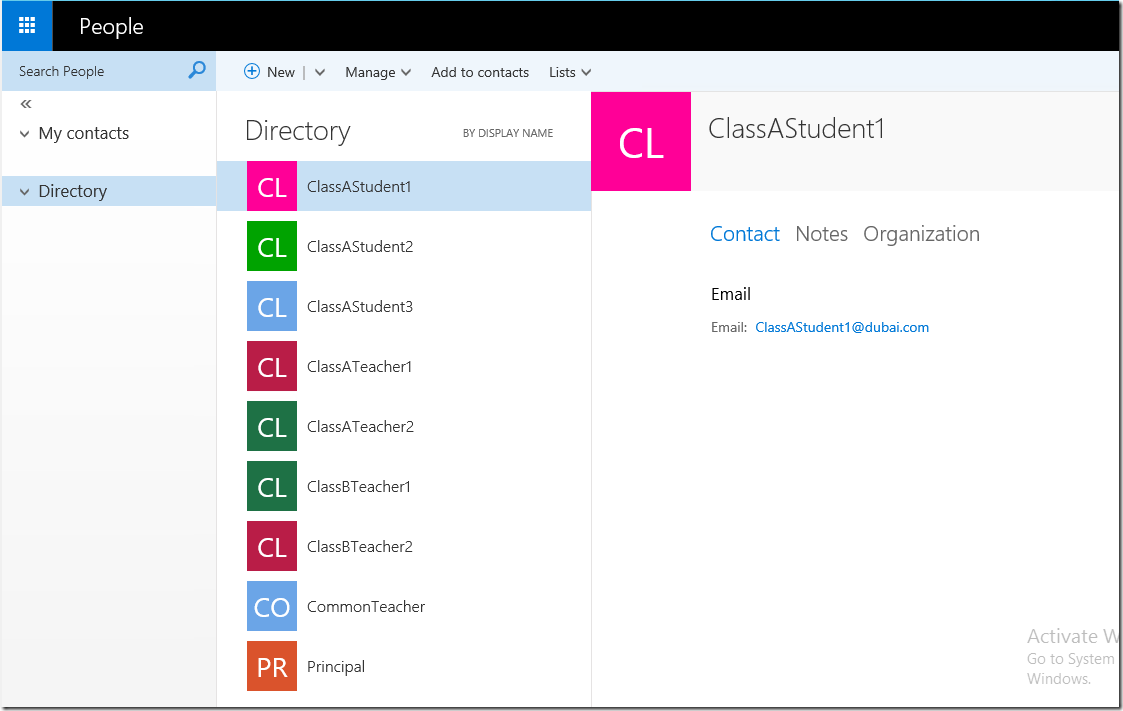The width and height of the screenshot is (1123, 711).
Task: Select My contacts in the sidebar
Action: tap(84, 133)
